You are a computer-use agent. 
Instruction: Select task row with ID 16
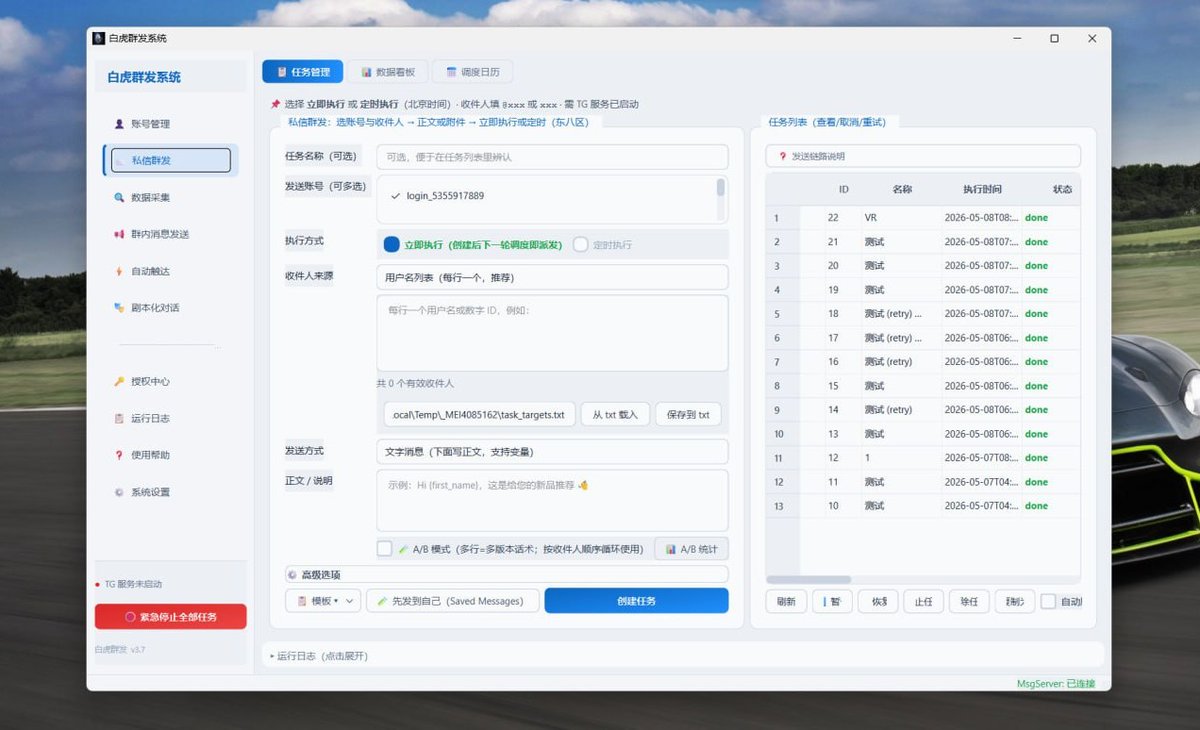923,362
